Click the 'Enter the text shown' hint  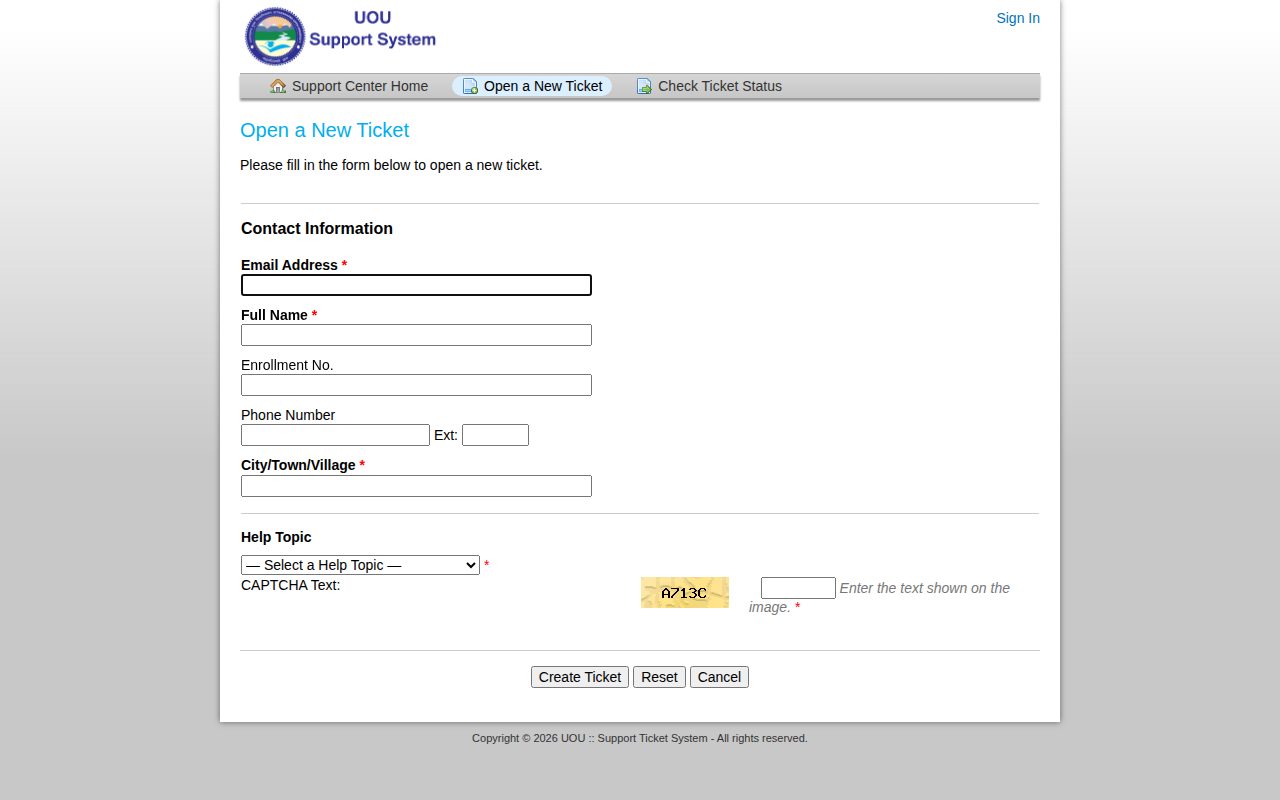point(880,597)
